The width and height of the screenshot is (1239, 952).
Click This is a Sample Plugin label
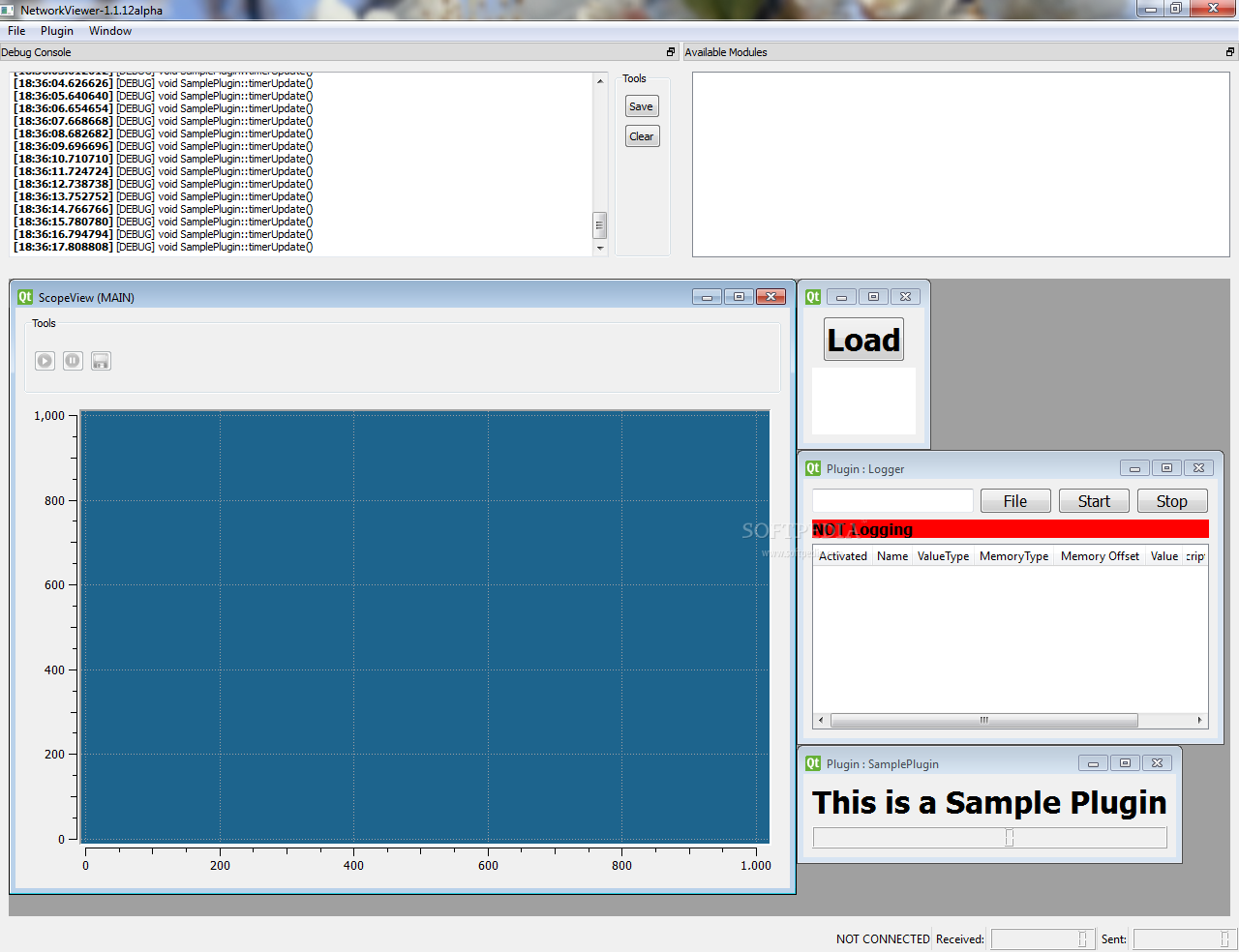click(989, 803)
